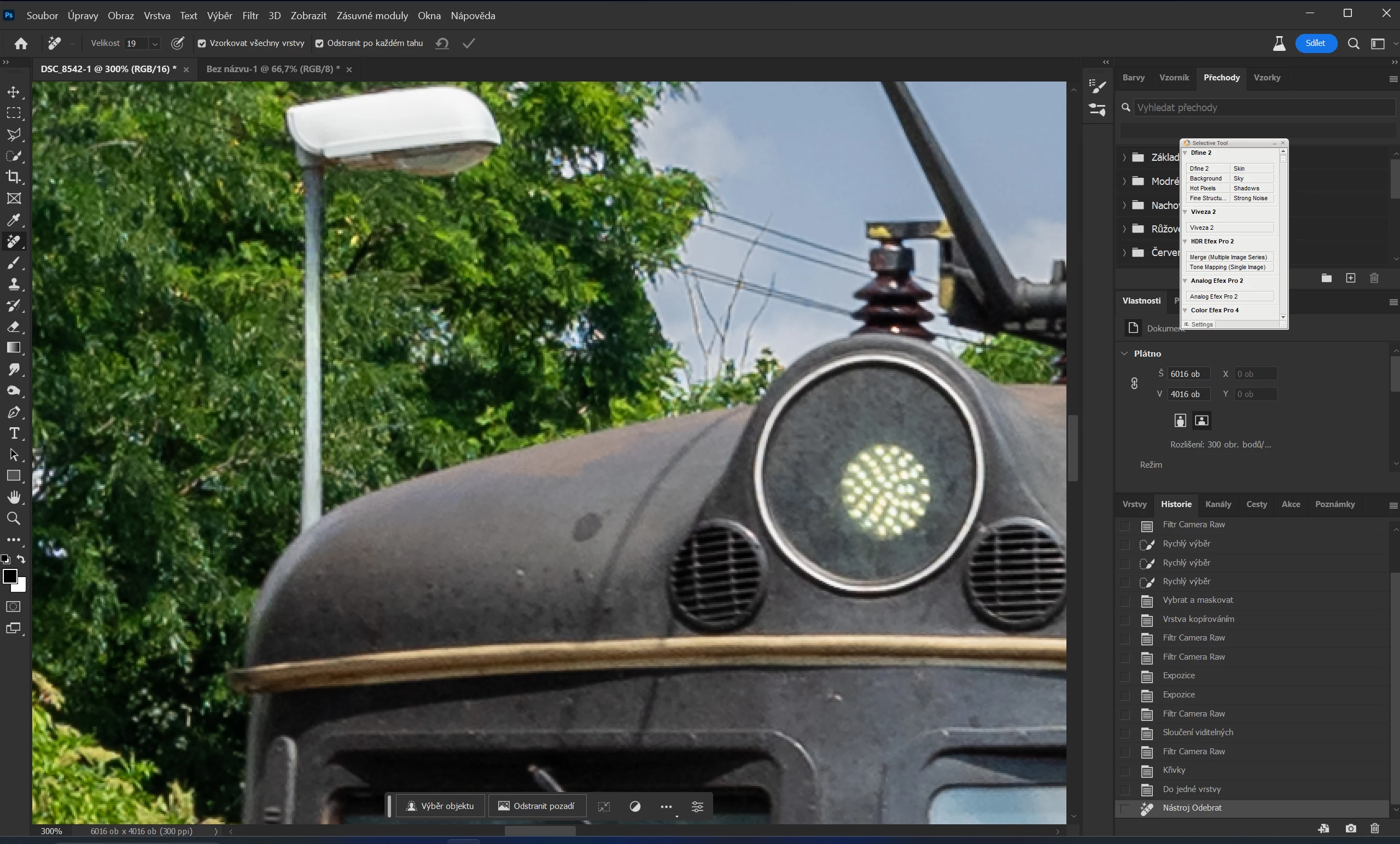Select the Eraser tool
The image size is (1400, 844).
(x=14, y=327)
